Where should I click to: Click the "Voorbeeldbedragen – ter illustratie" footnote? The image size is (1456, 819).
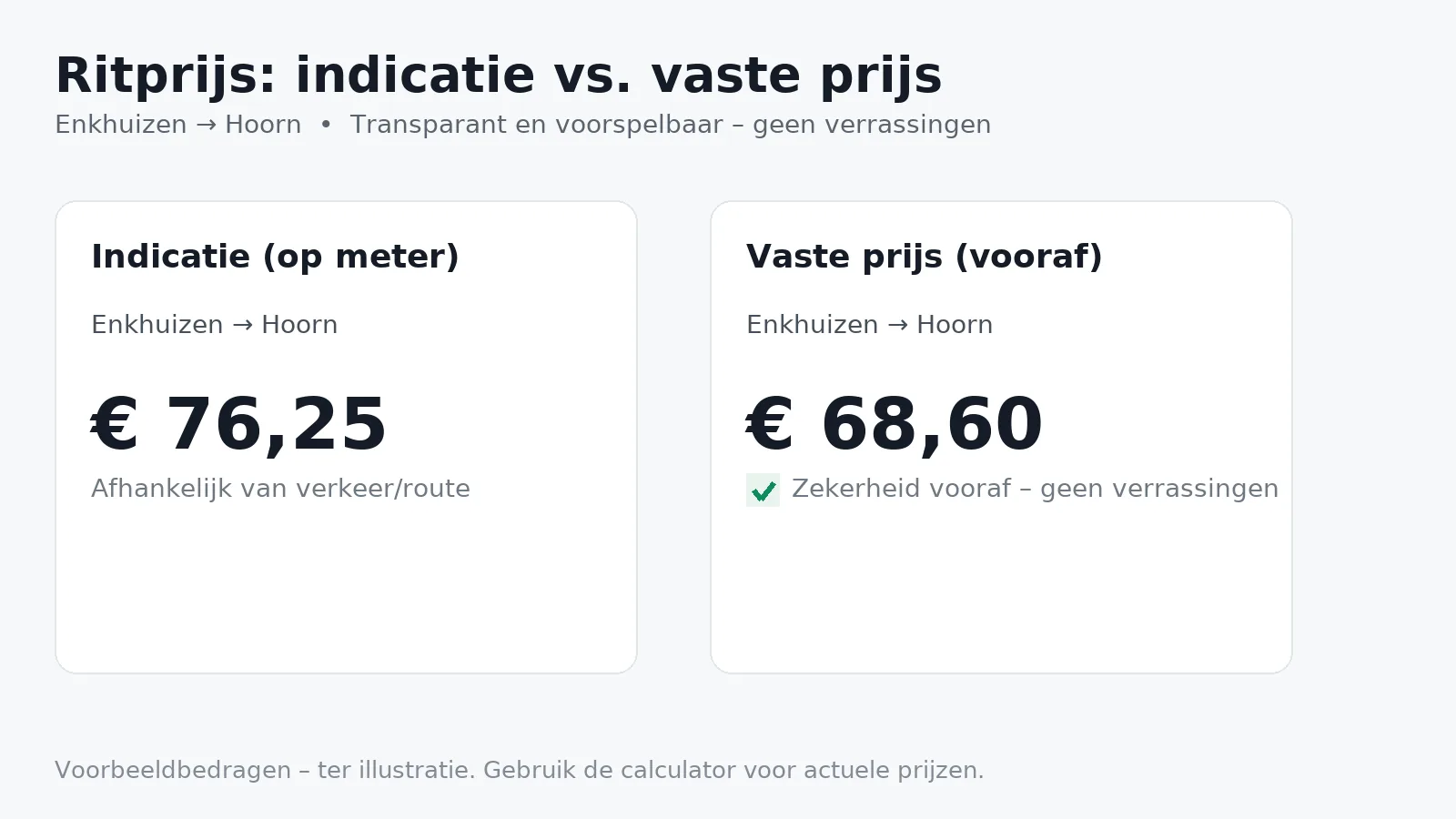[x=519, y=770]
